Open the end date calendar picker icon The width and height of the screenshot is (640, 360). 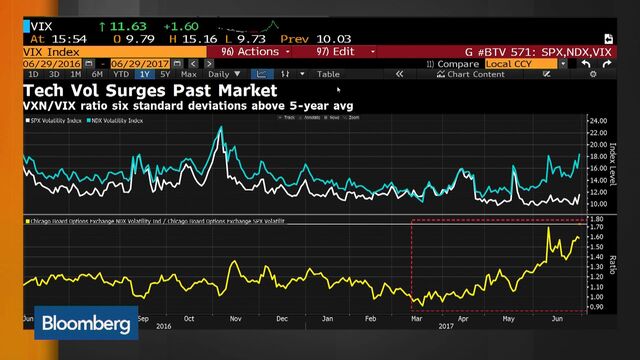pos(177,64)
